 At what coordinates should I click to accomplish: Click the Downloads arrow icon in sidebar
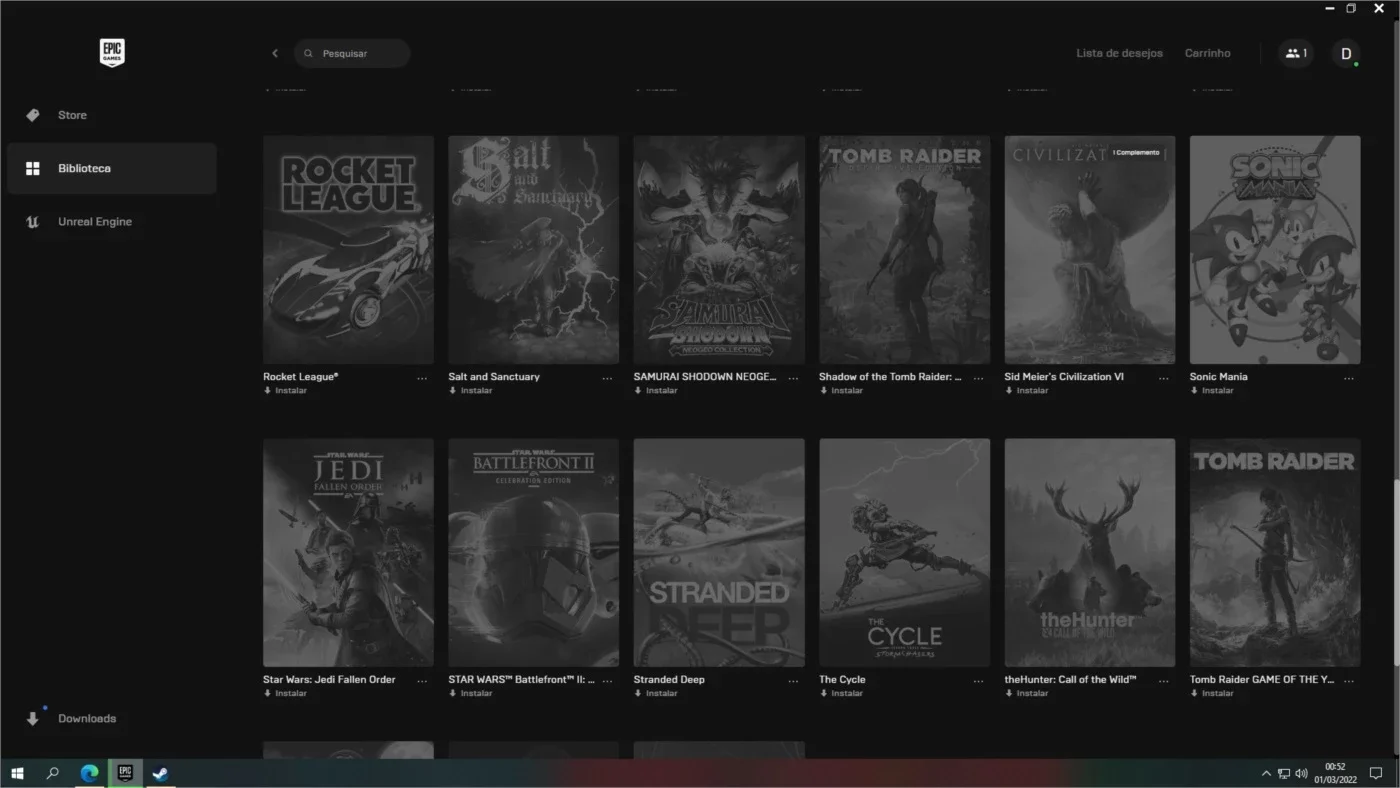[x=33, y=718]
